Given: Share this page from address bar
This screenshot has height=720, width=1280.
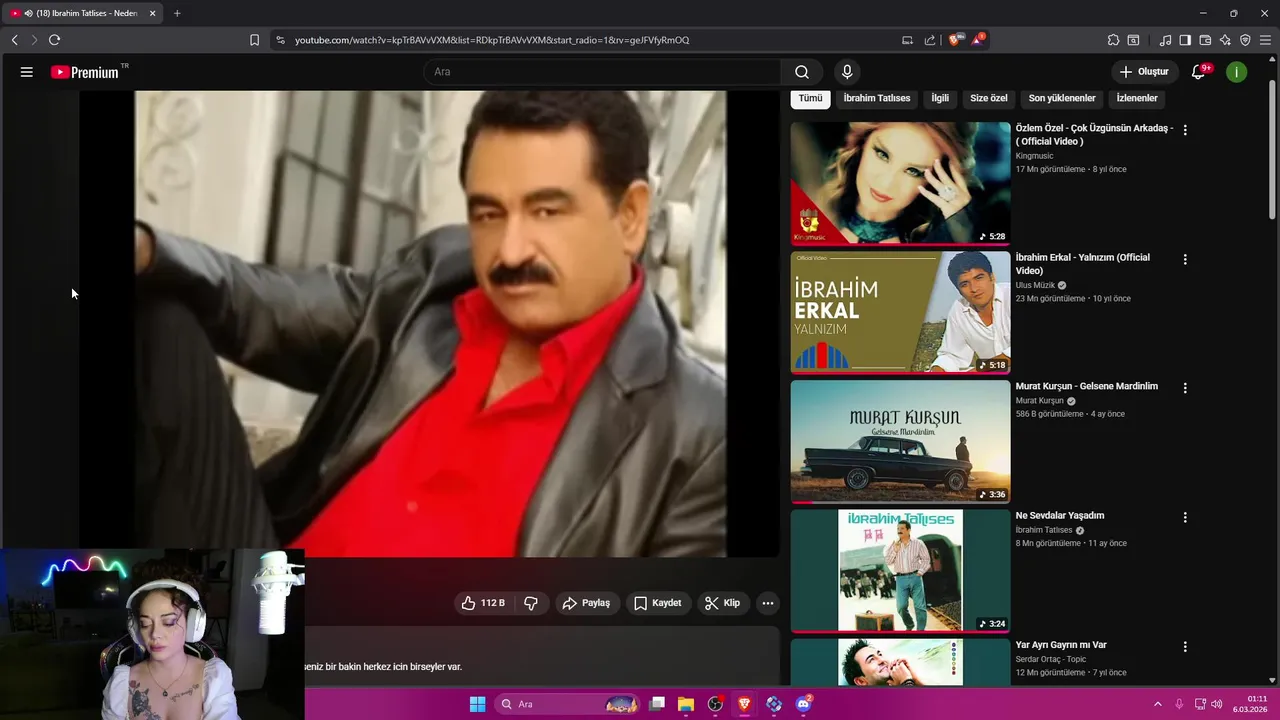Looking at the screenshot, I should point(930,40).
